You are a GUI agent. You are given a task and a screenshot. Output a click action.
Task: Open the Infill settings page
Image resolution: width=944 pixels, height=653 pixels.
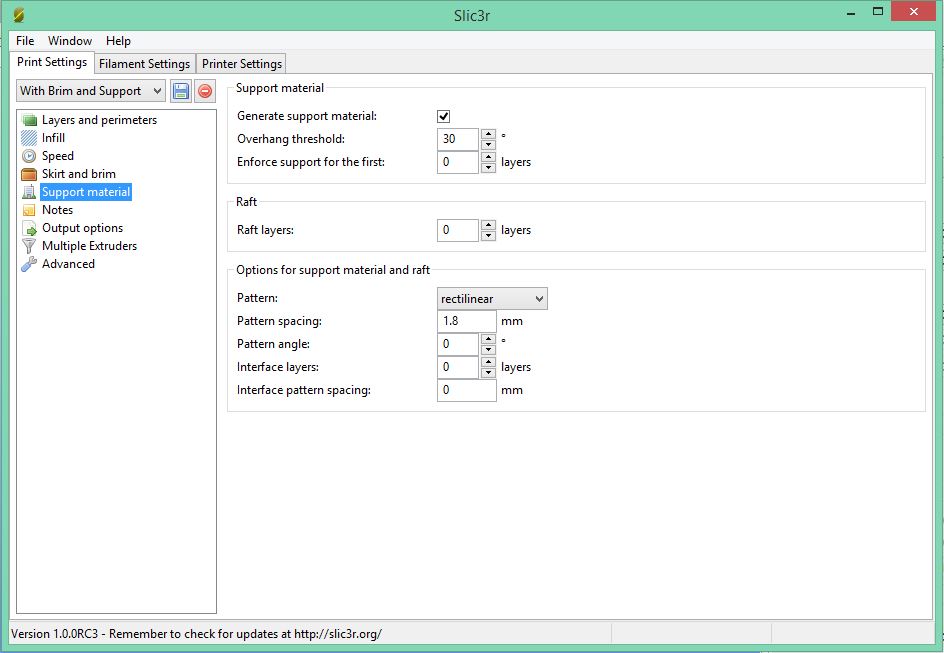53,138
